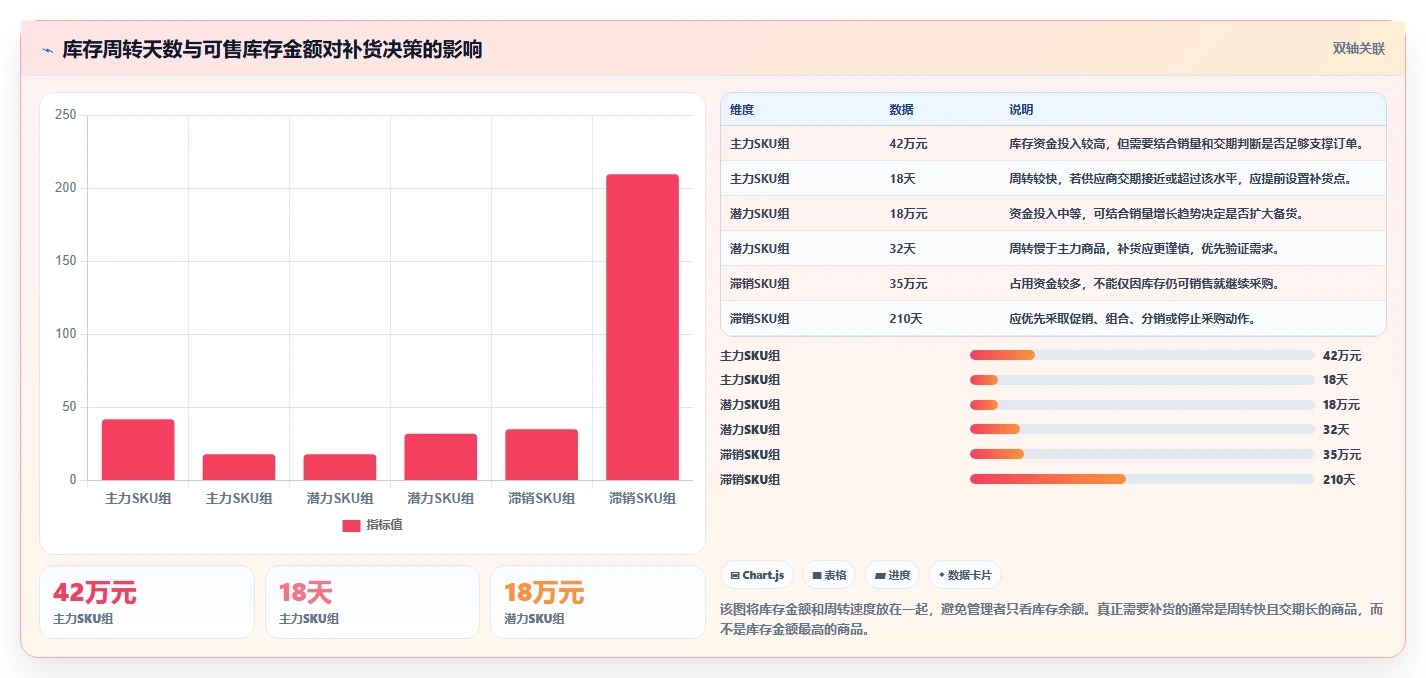Click the value 210天 beside the progress bar
The width and height of the screenshot is (1426, 678).
click(1339, 480)
